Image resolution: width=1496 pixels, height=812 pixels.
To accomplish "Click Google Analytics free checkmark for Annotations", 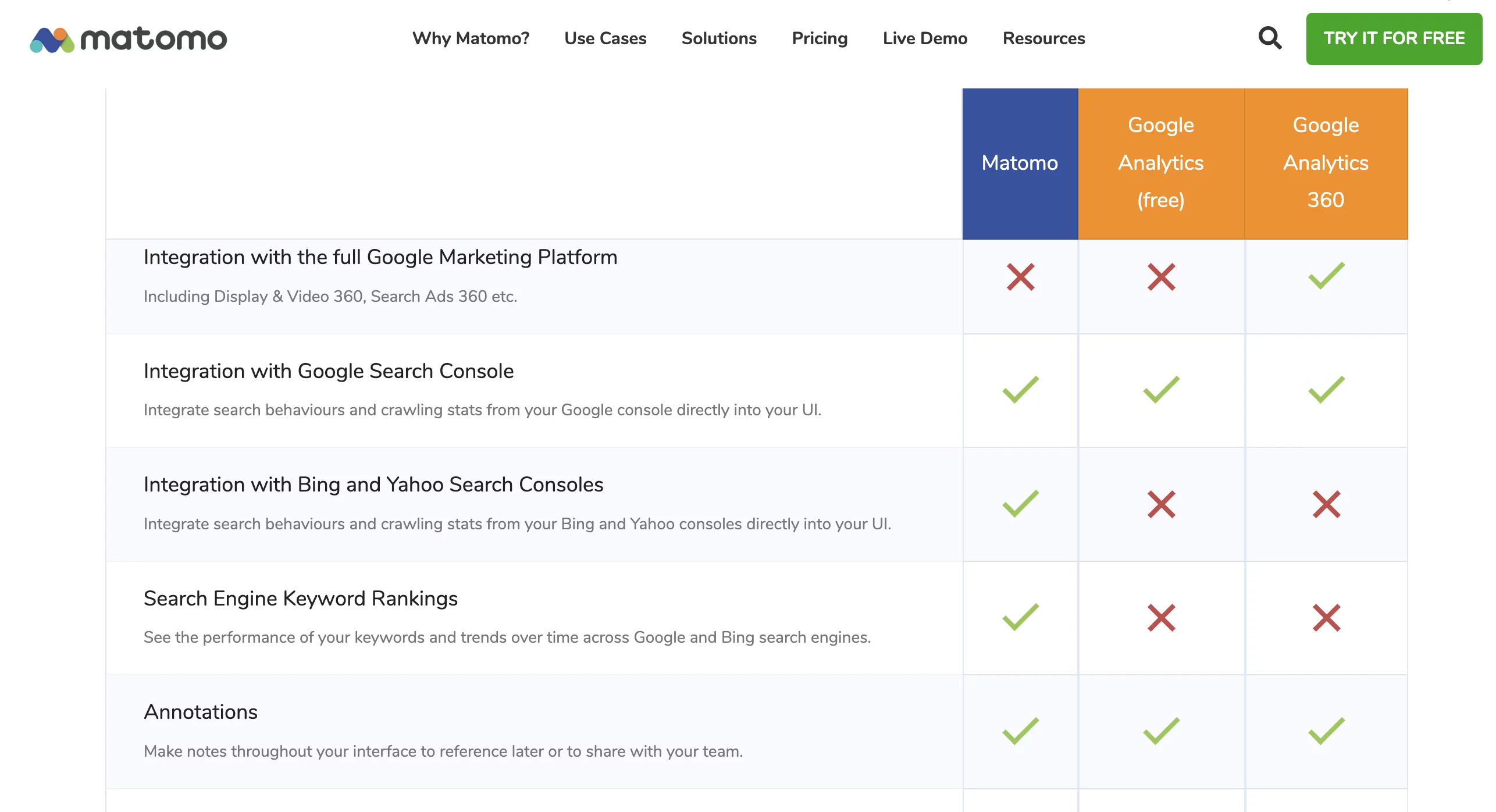I will coord(1161,731).
